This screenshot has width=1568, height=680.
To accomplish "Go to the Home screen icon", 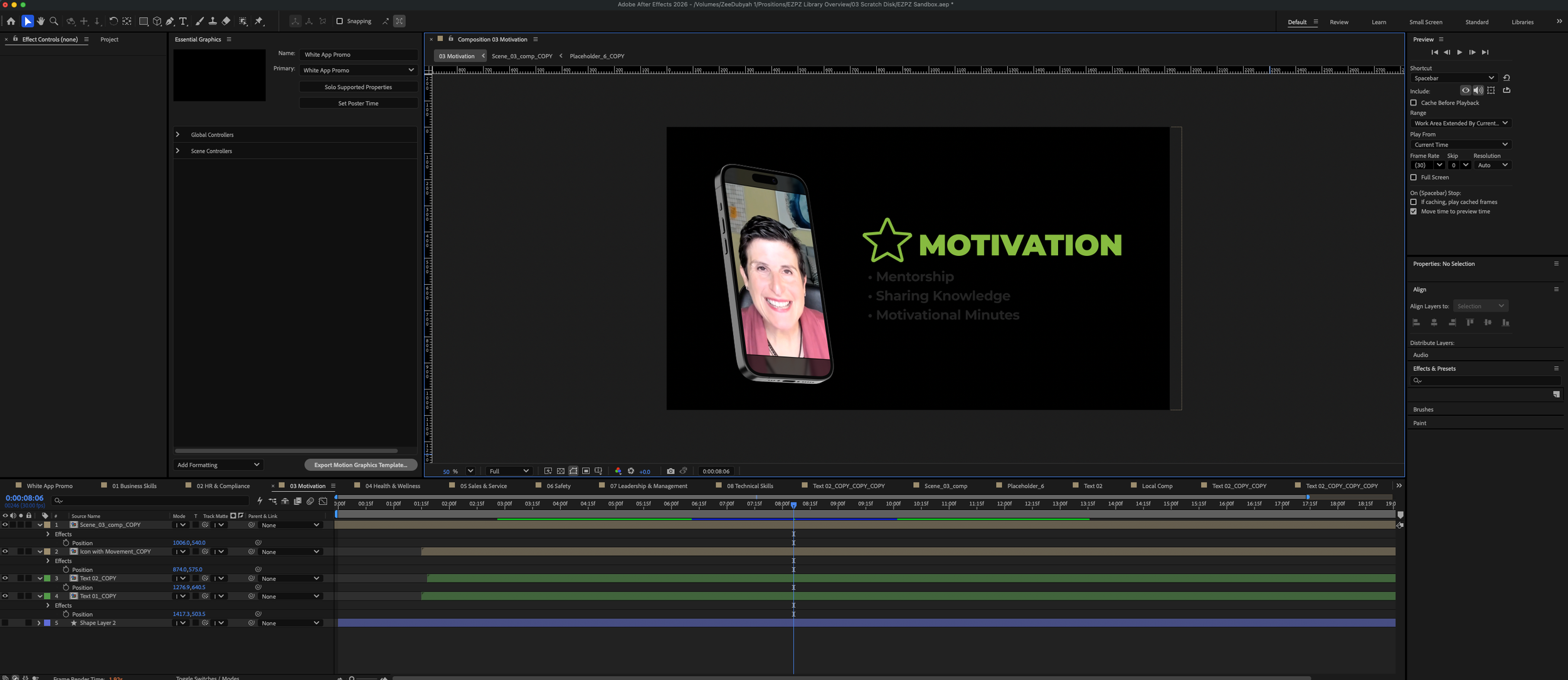I will point(11,21).
